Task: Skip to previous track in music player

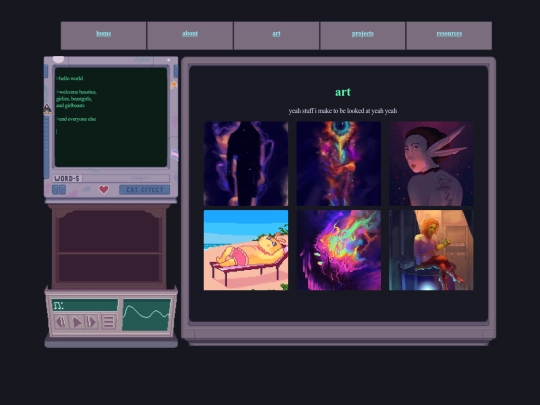Action: (x=61, y=322)
